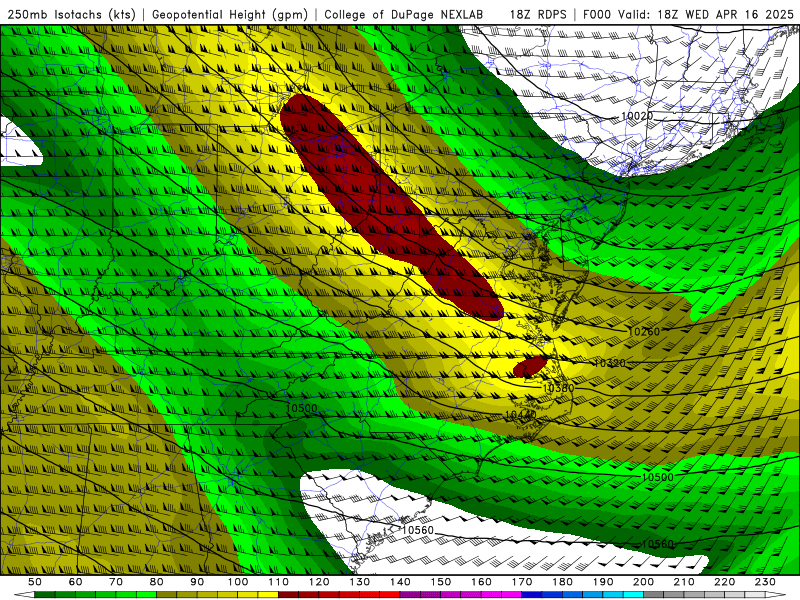Click the 10020 height contour label
This screenshot has height=600, width=800.
(636, 116)
